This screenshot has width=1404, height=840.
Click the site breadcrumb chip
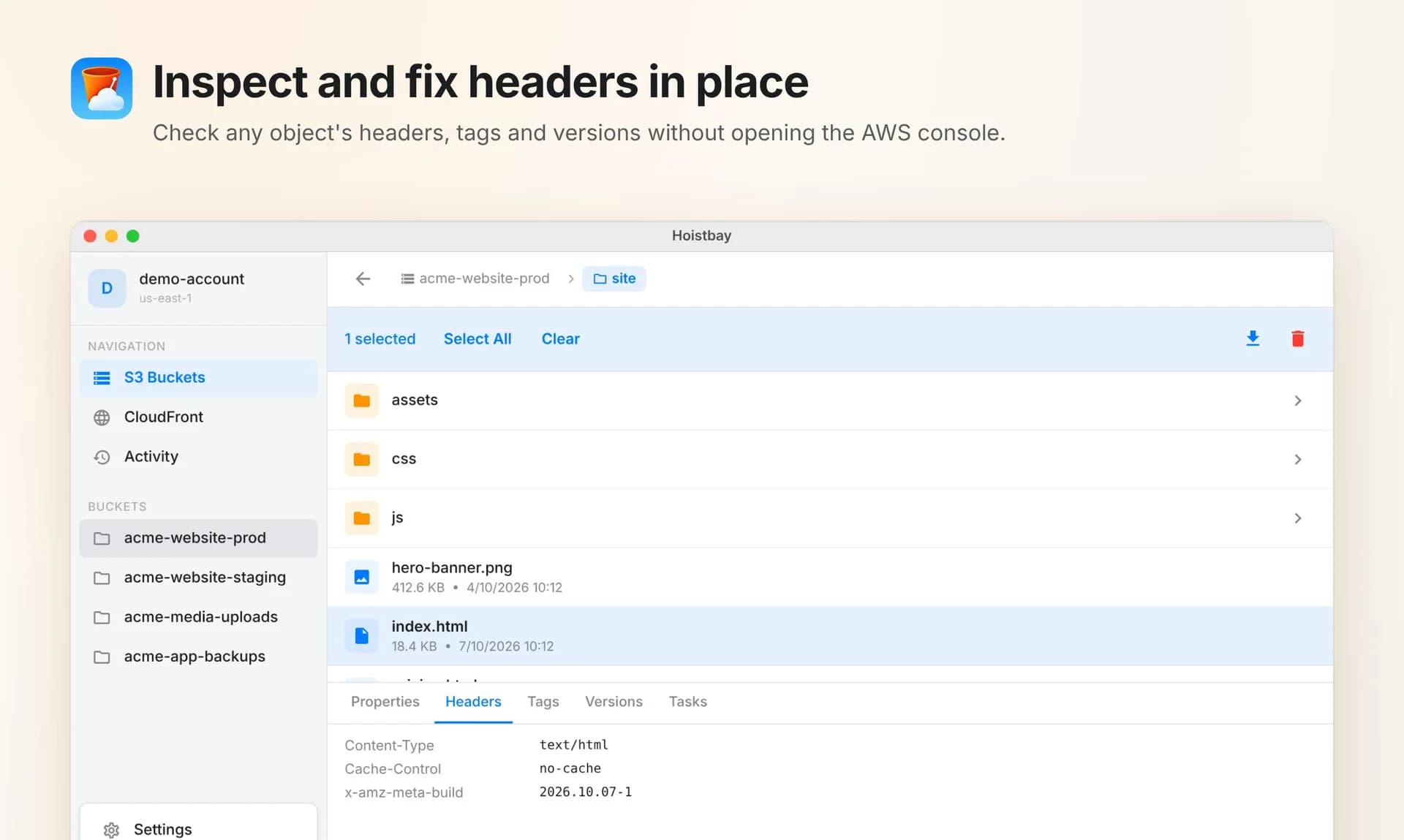coord(614,279)
